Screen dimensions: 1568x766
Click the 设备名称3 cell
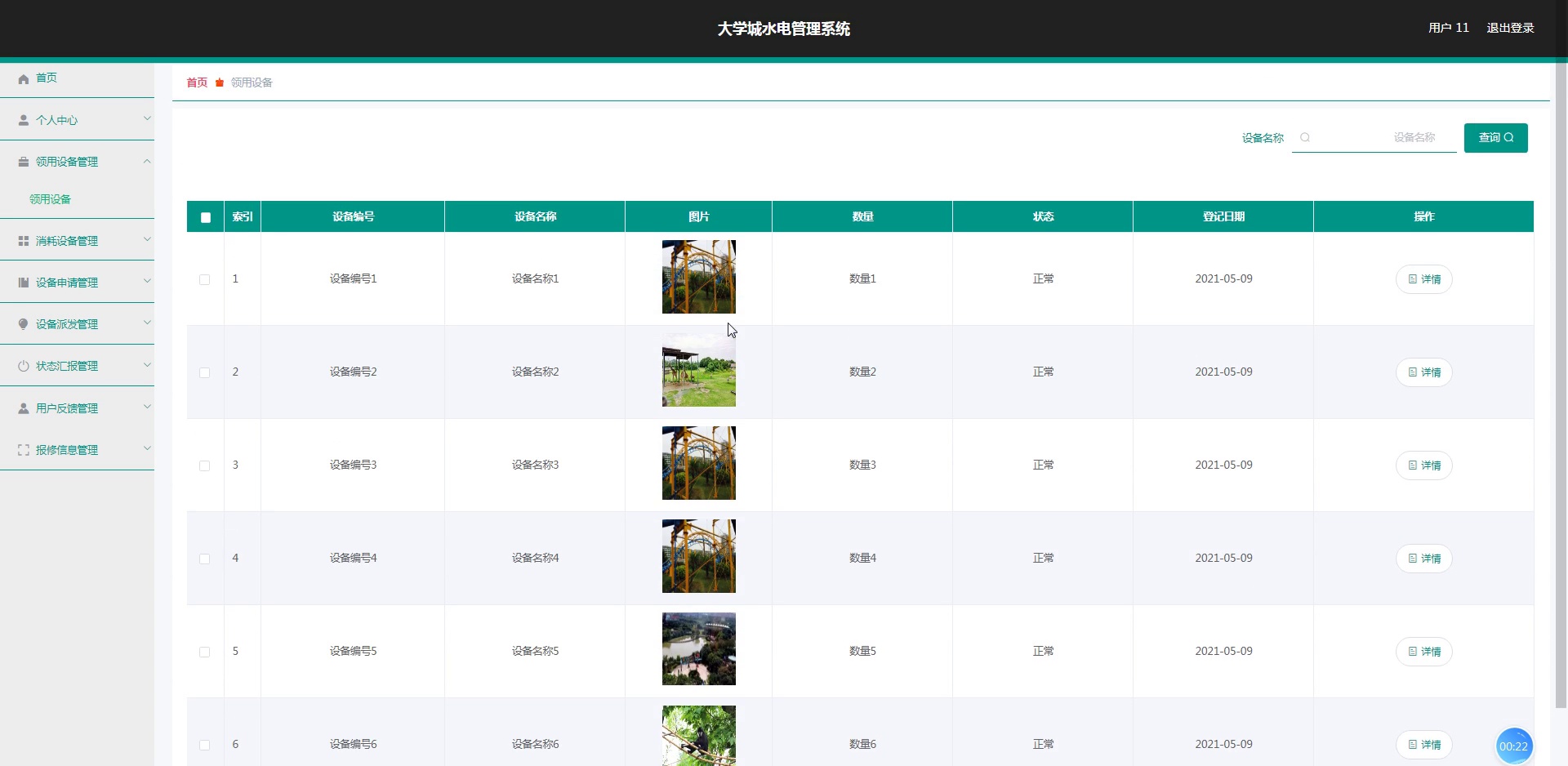pyautogui.click(x=535, y=465)
